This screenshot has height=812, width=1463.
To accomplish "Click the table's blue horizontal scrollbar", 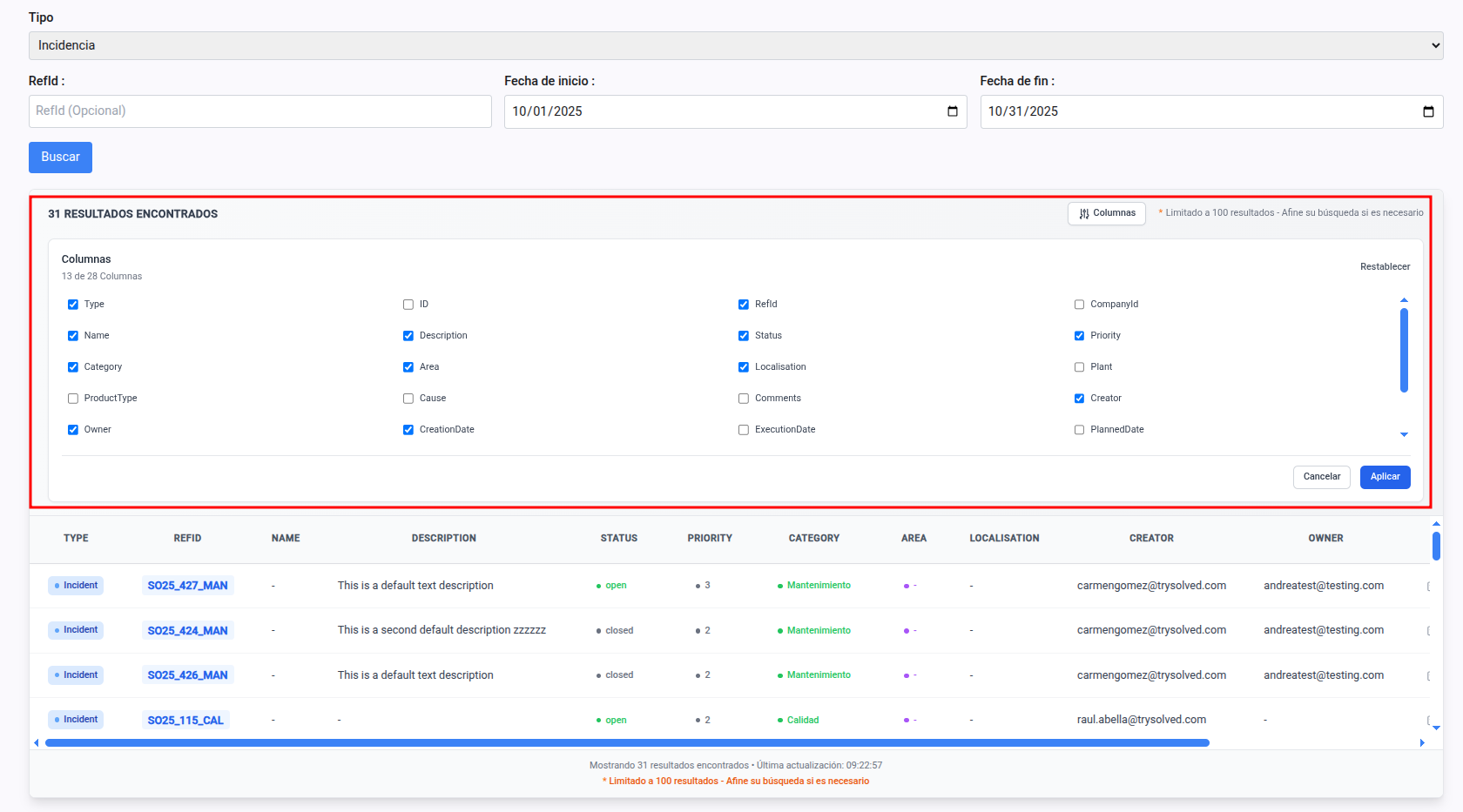I will click(627, 743).
